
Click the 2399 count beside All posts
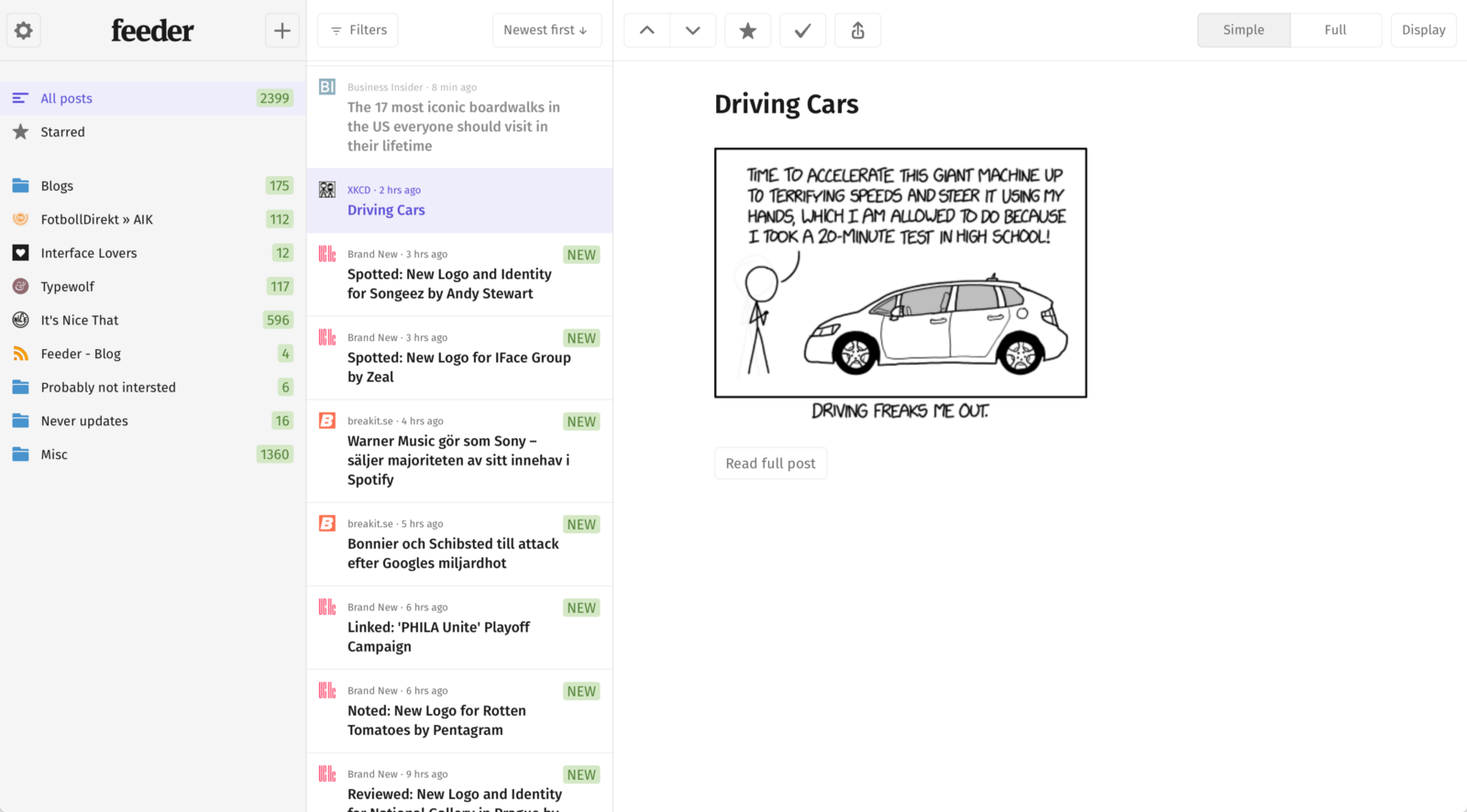click(x=274, y=98)
